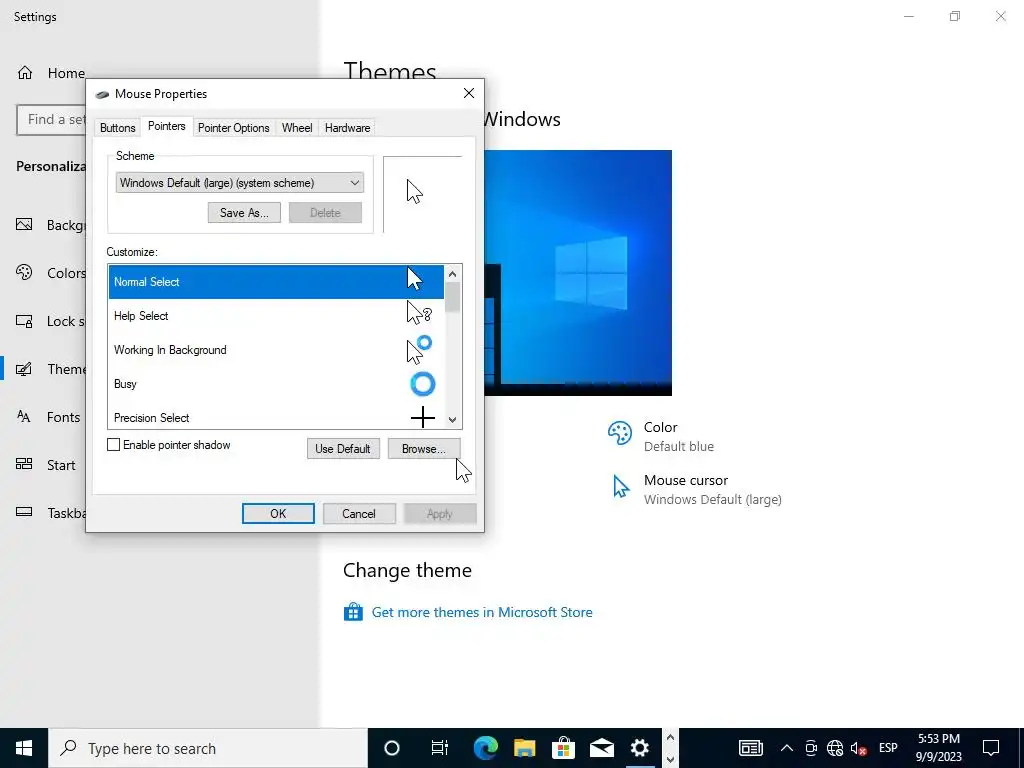Click the Customize list scroll up arrow
Viewport: 1024px width, 768px height.
point(453,273)
